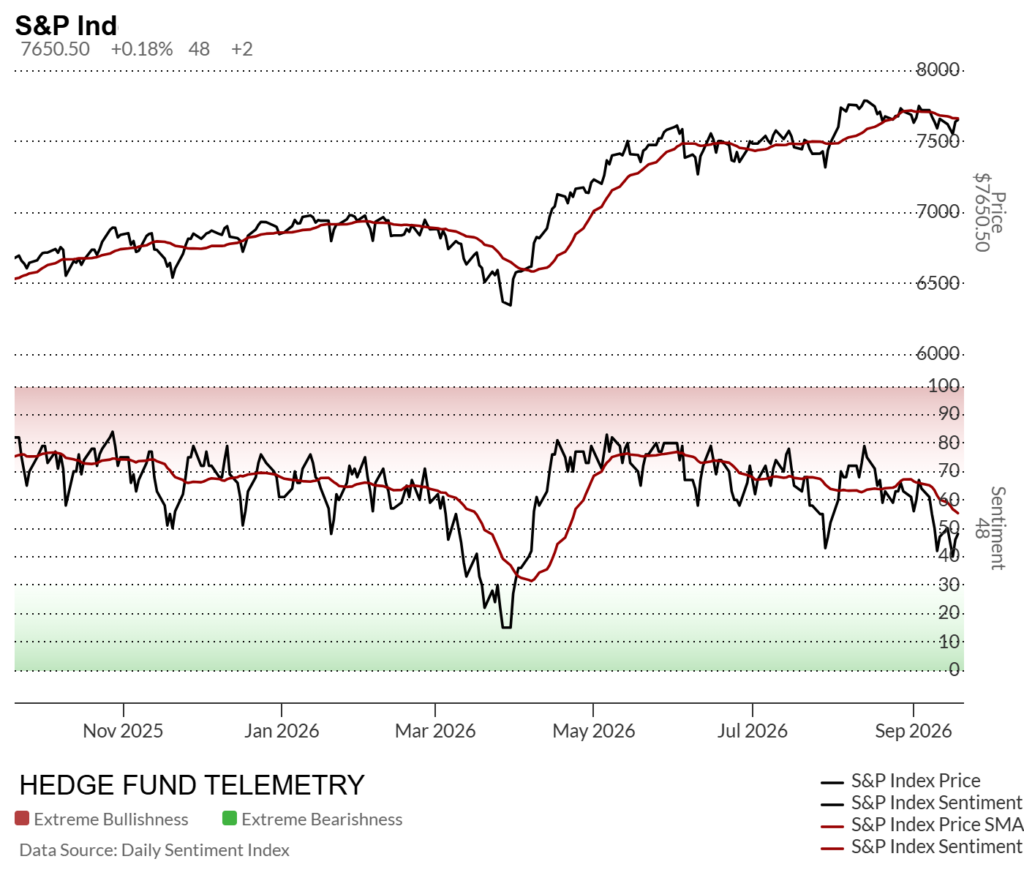This screenshot has height=878, width=1024.
Task: Click the 7650.50 price value in header
Action: click(55, 49)
